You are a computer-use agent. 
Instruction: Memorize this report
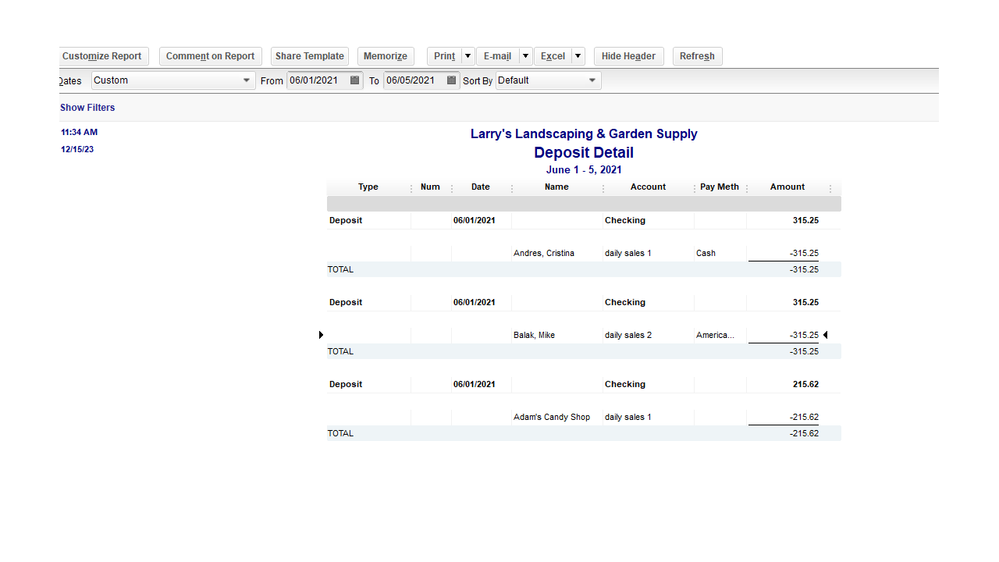[x=385, y=56]
